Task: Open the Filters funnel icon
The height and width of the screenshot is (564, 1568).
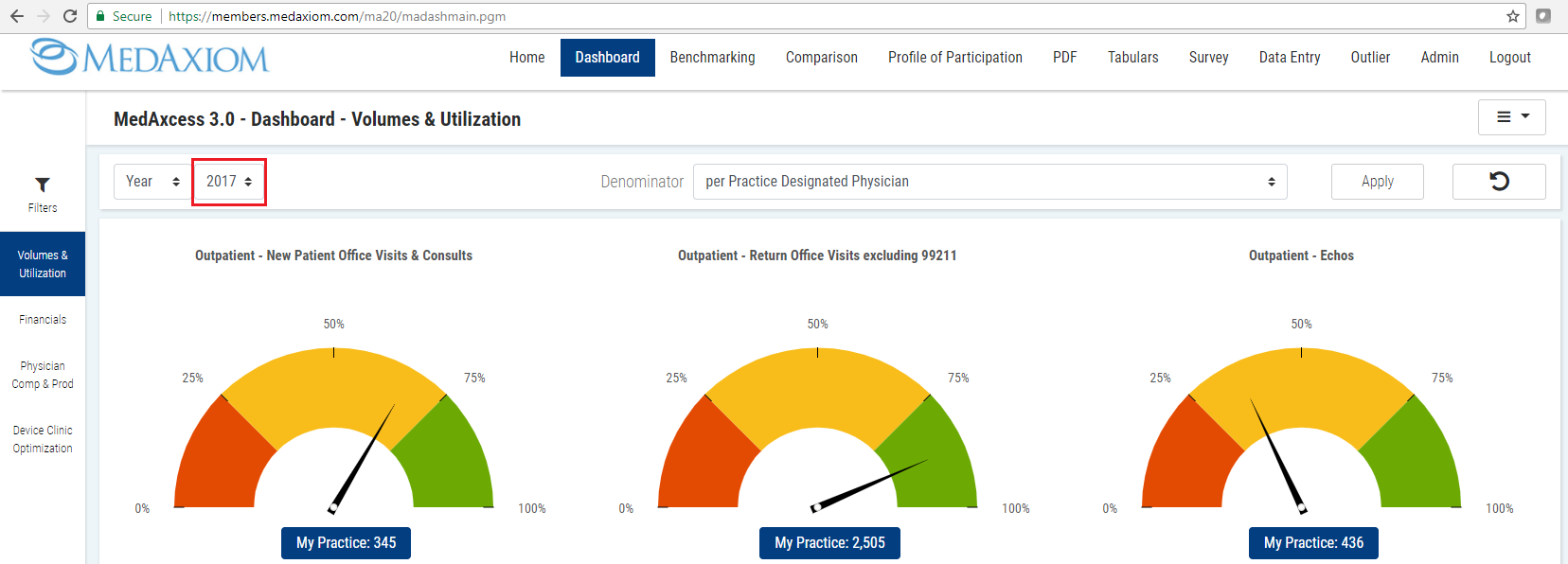Action: coord(43,185)
